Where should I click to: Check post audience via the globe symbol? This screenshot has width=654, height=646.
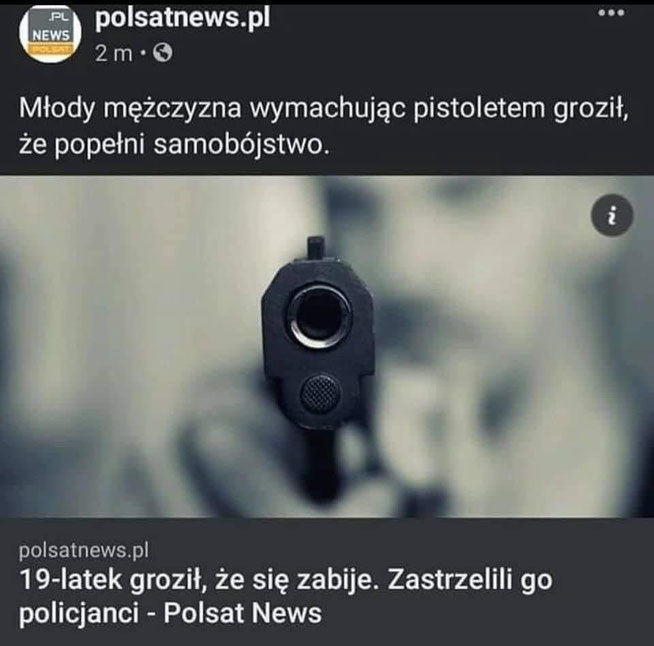(x=162, y=53)
